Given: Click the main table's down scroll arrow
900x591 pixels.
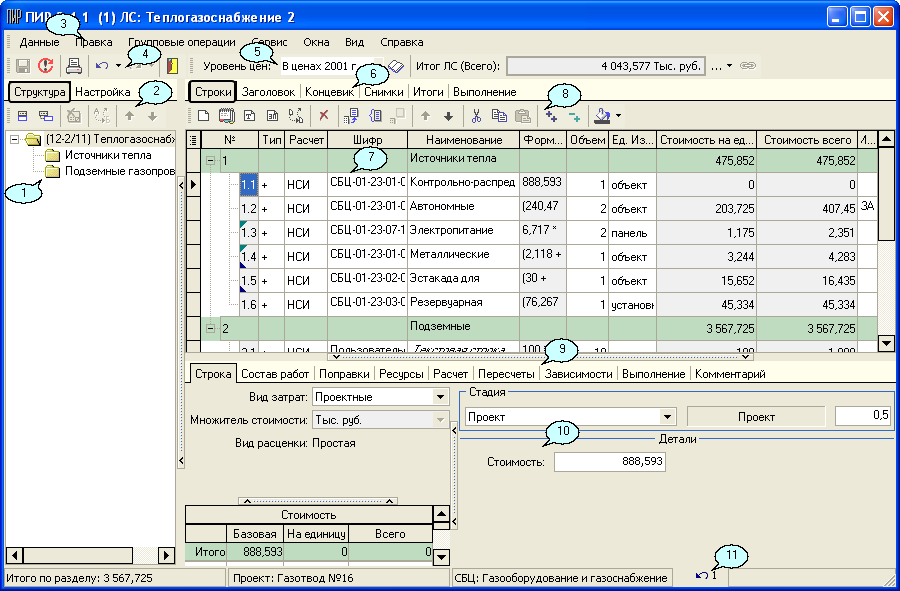Looking at the screenshot, I should 887,343.
